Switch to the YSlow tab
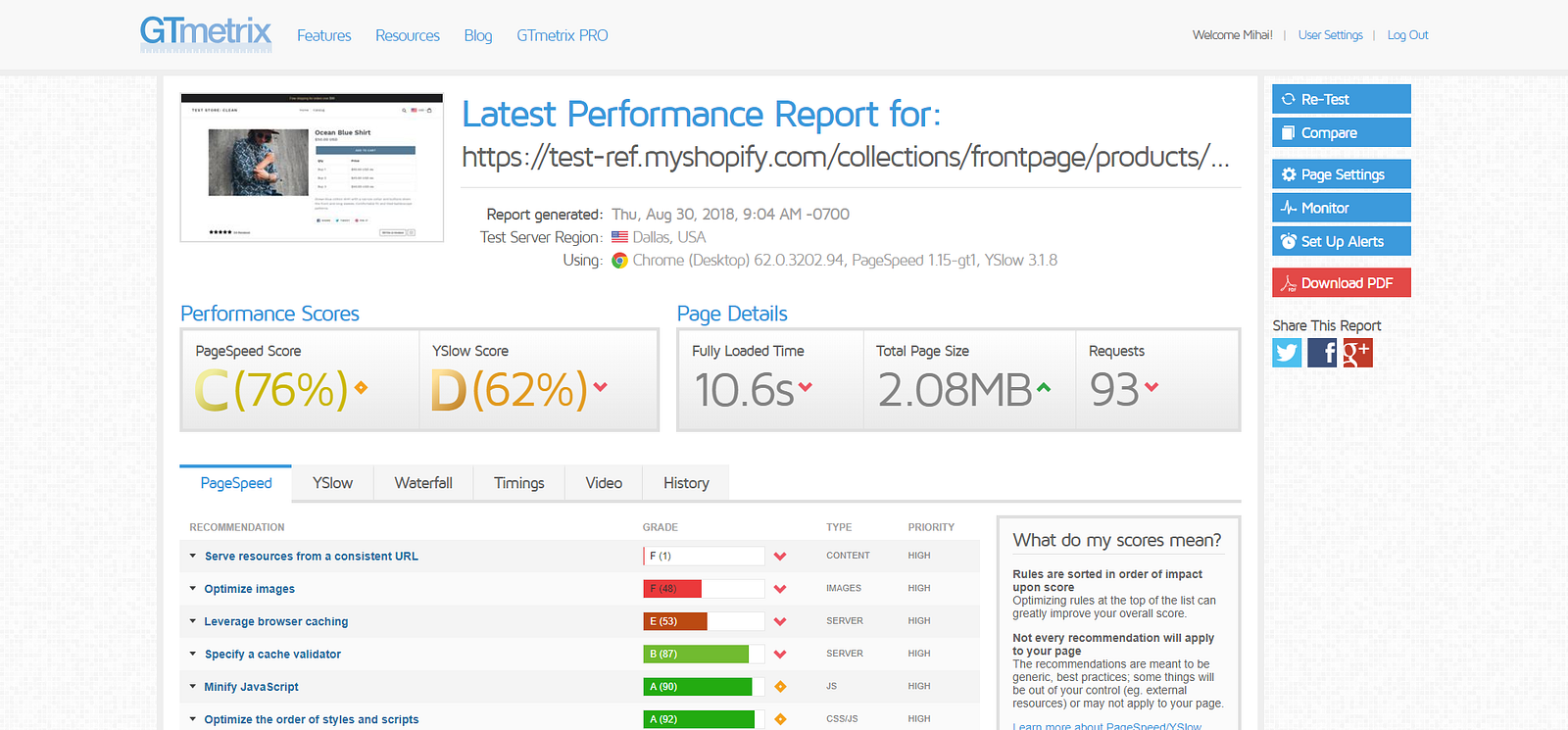Viewport: 1568px width, 730px height. [332, 483]
